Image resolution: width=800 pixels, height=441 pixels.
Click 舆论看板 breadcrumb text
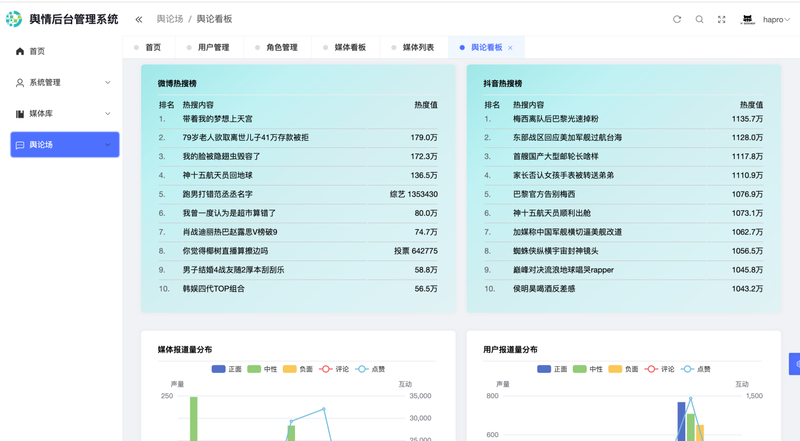click(214, 19)
